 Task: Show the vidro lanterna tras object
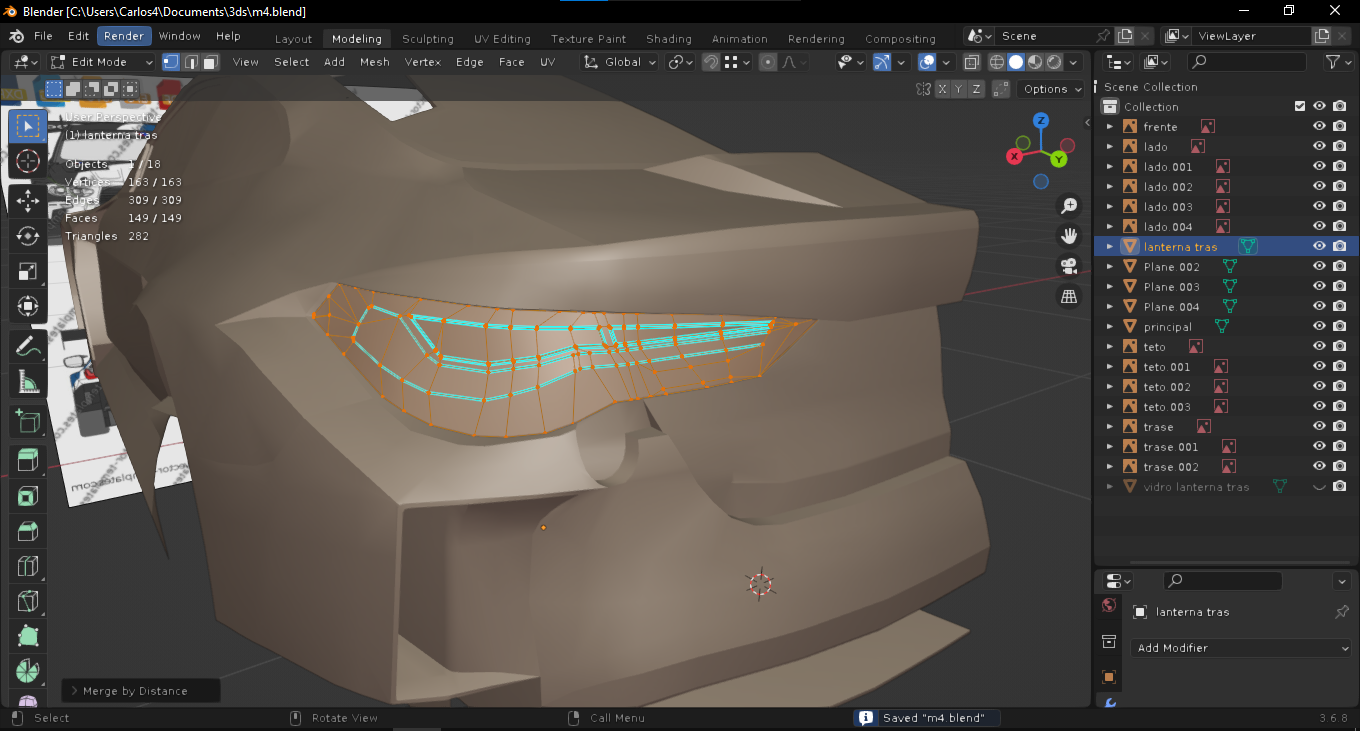tap(1319, 486)
